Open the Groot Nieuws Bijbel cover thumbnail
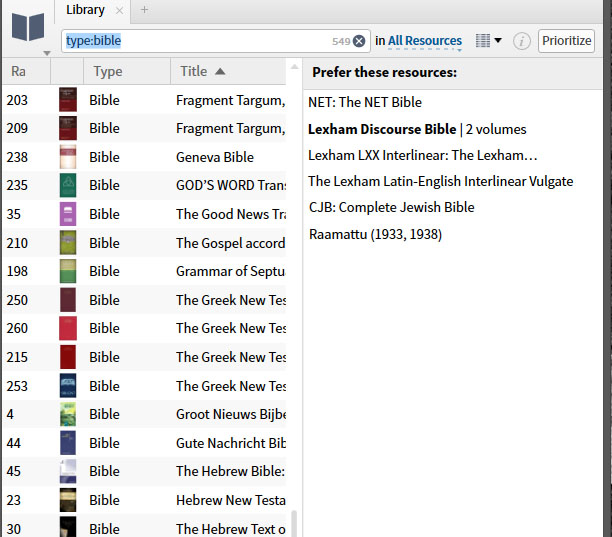The width and height of the screenshot is (612, 537). click(x=68, y=414)
